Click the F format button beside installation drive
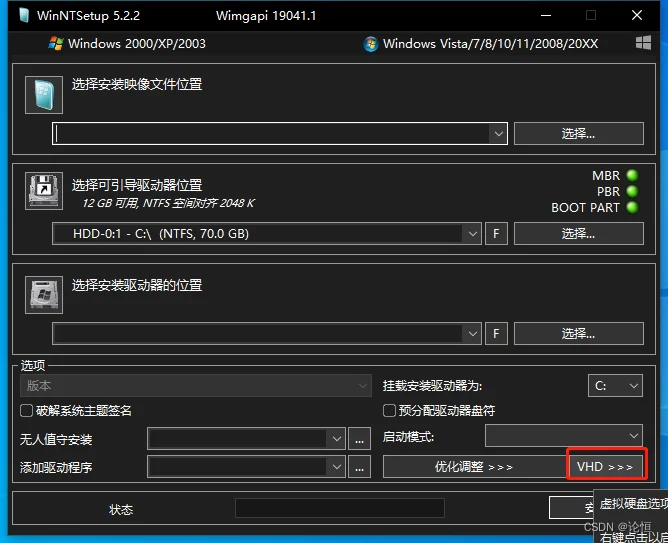Image resolution: width=668 pixels, height=543 pixels. (x=496, y=333)
